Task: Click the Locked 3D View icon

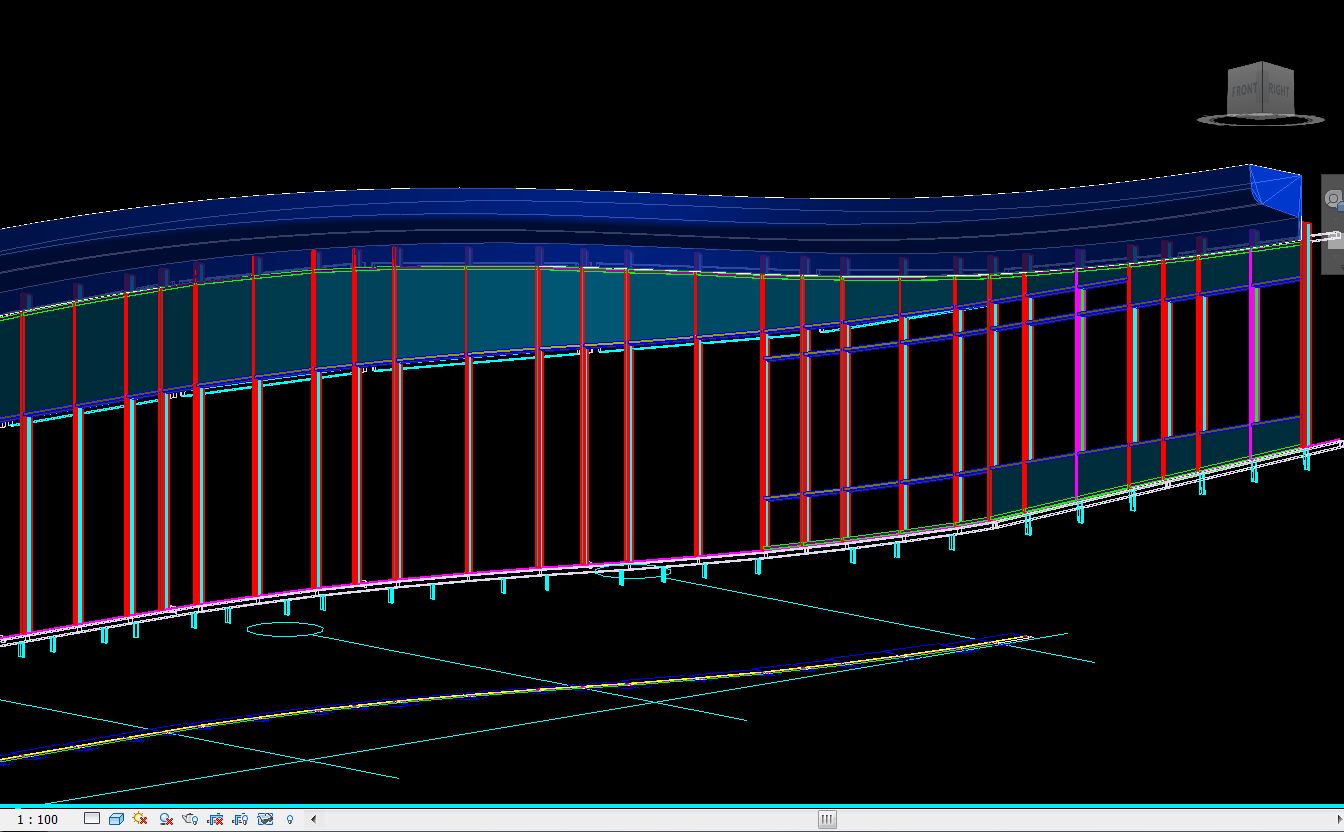Action: click(265, 819)
